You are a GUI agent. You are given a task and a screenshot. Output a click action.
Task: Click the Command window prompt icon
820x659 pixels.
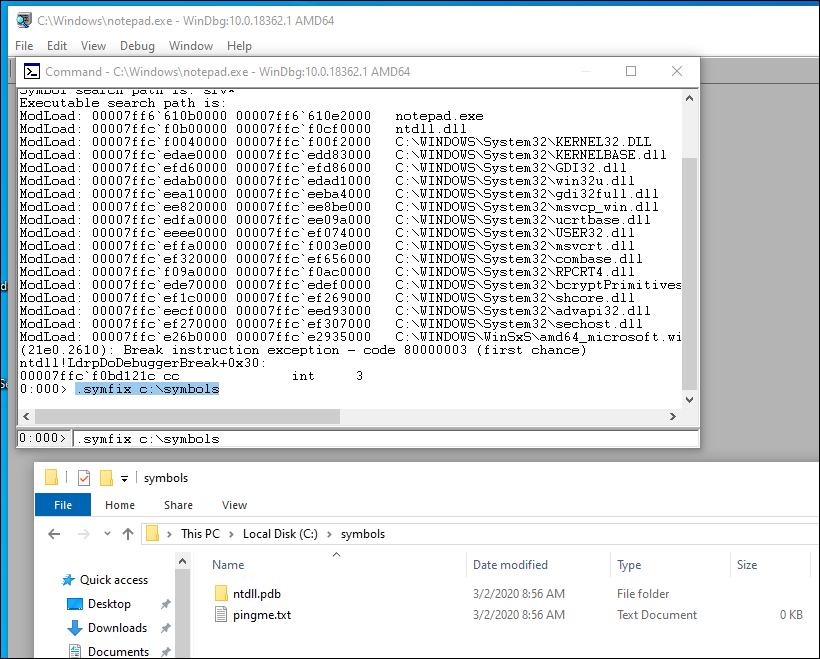click(32, 71)
